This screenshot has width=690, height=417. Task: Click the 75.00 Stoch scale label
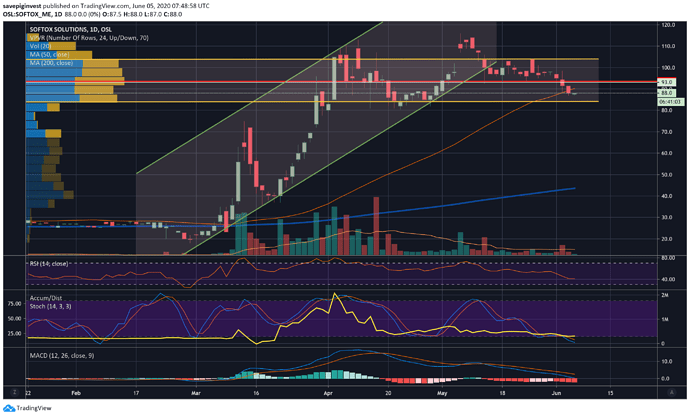[x=15, y=304]
